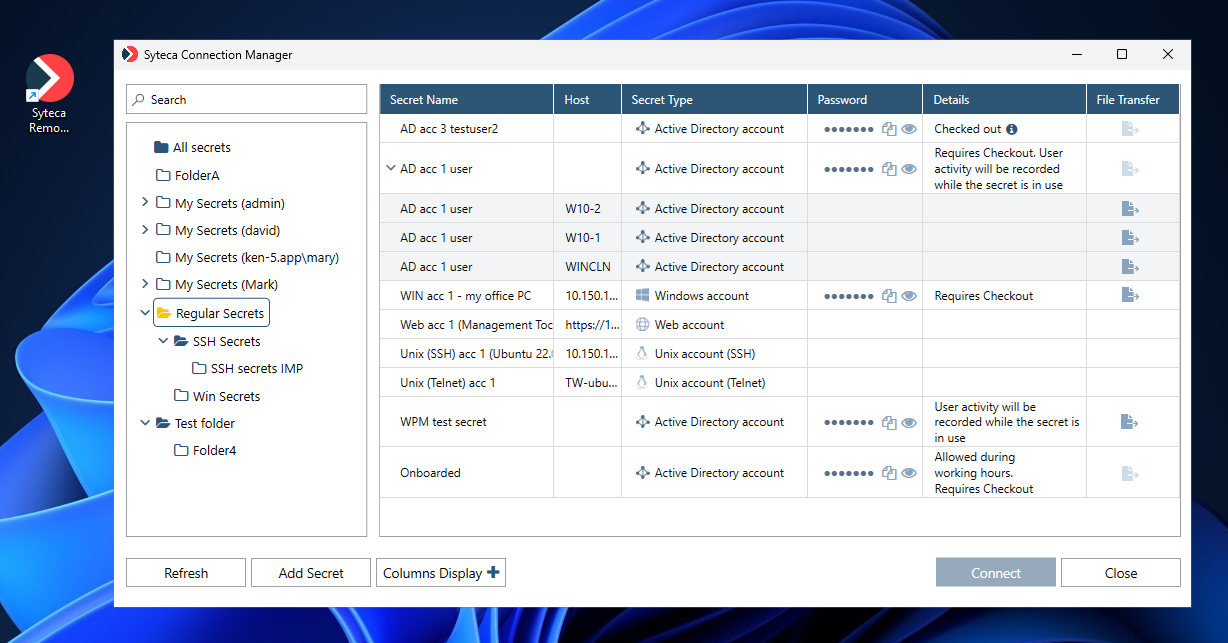Click Add Secret
This screenshot has width=1228, height=643.
pos(310,572)
